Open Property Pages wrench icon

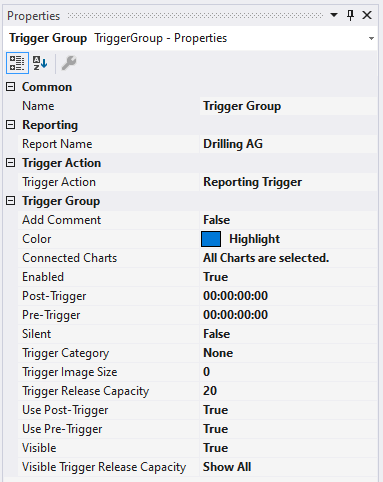69,63
